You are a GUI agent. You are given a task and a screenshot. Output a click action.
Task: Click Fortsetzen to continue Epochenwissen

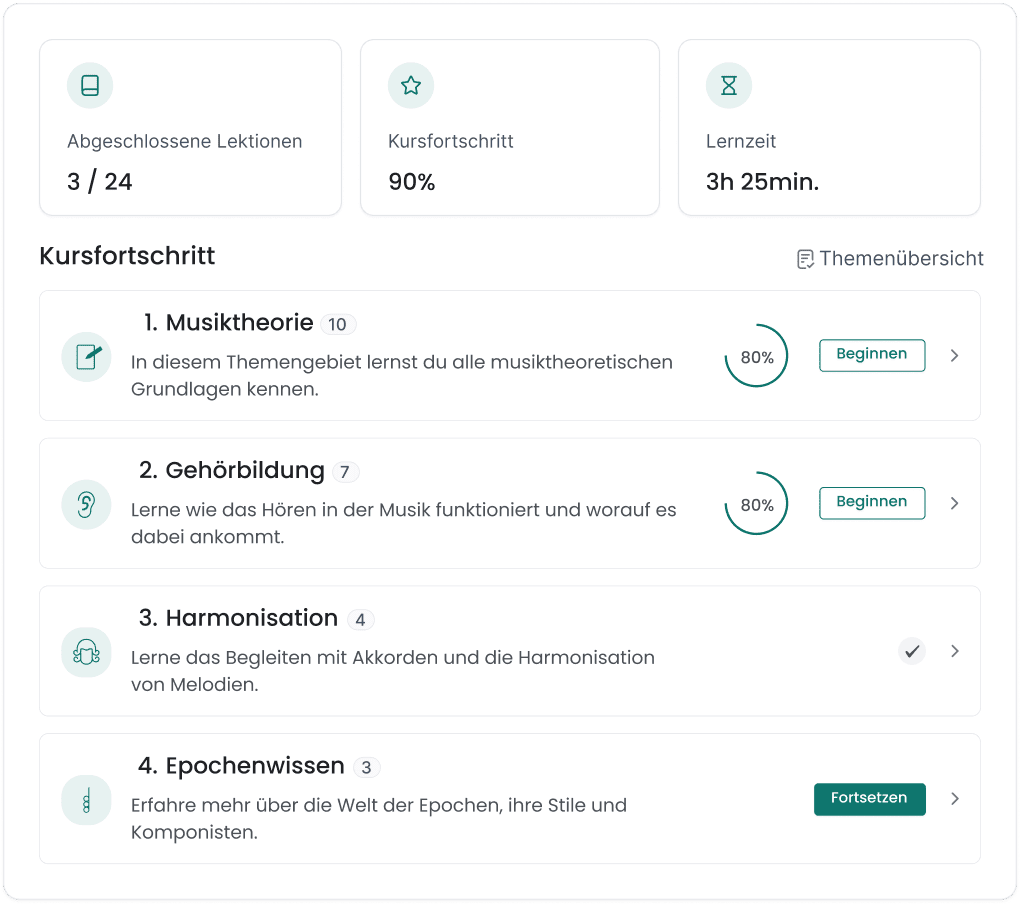(x=869, y=799)
